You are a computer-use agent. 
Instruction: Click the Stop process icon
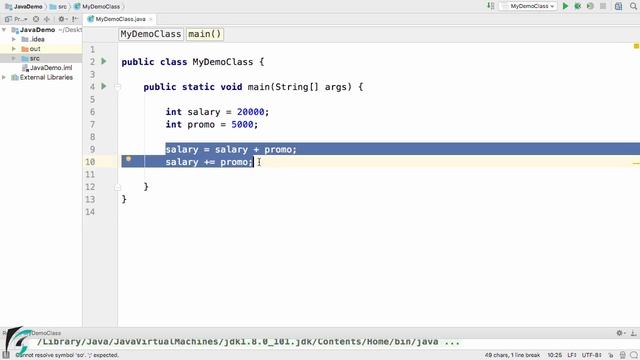(603, 6)
